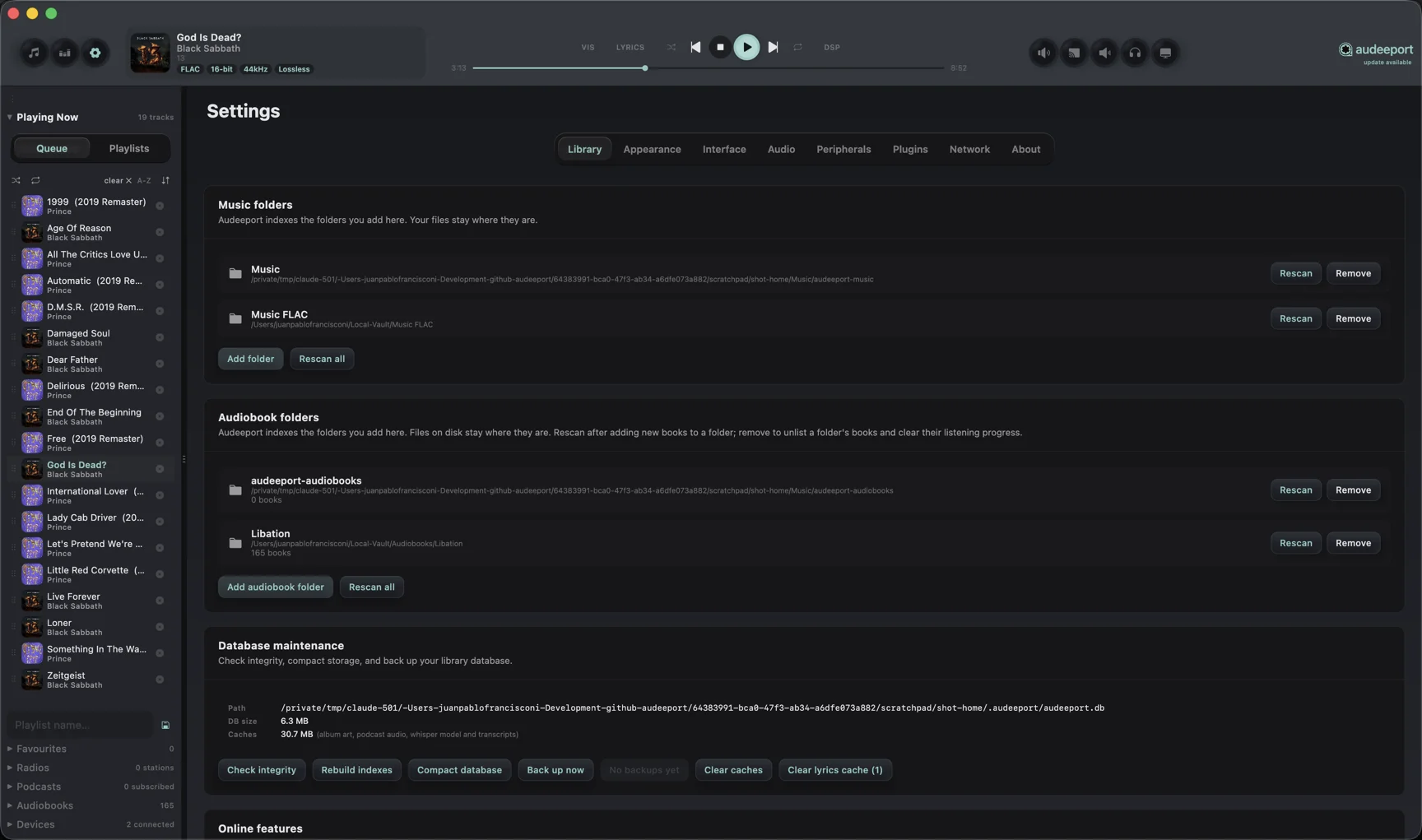Click the round green play button
This screenshot has height=840, width=1422.
tap(746, 47)
